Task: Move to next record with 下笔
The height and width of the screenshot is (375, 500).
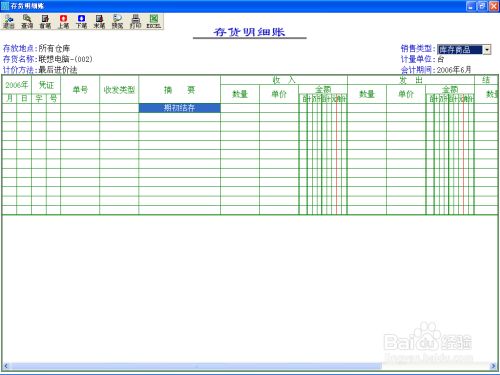Action: (81, 21)
